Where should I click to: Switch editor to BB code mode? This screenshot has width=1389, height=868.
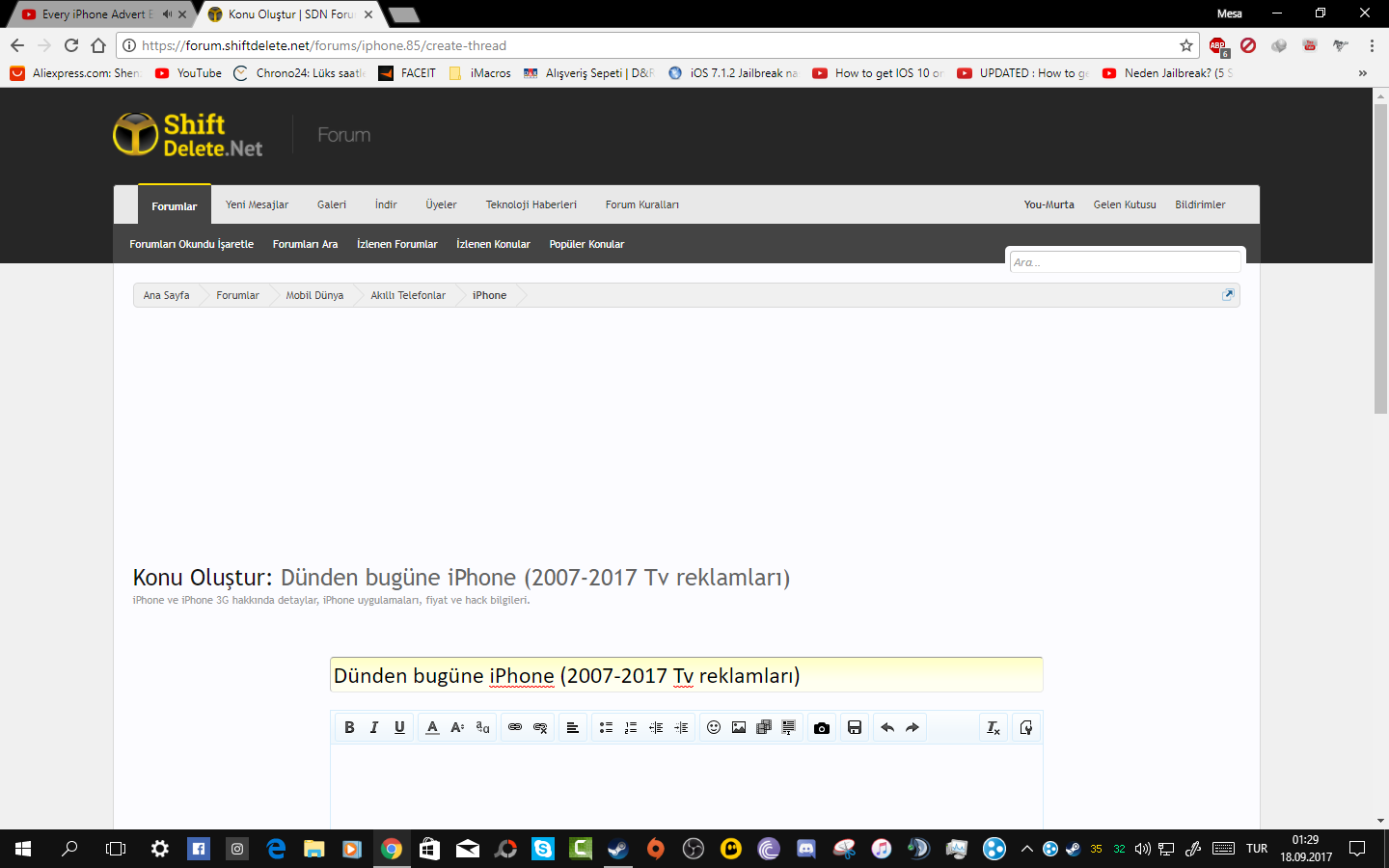click(x=1026, y=727)
